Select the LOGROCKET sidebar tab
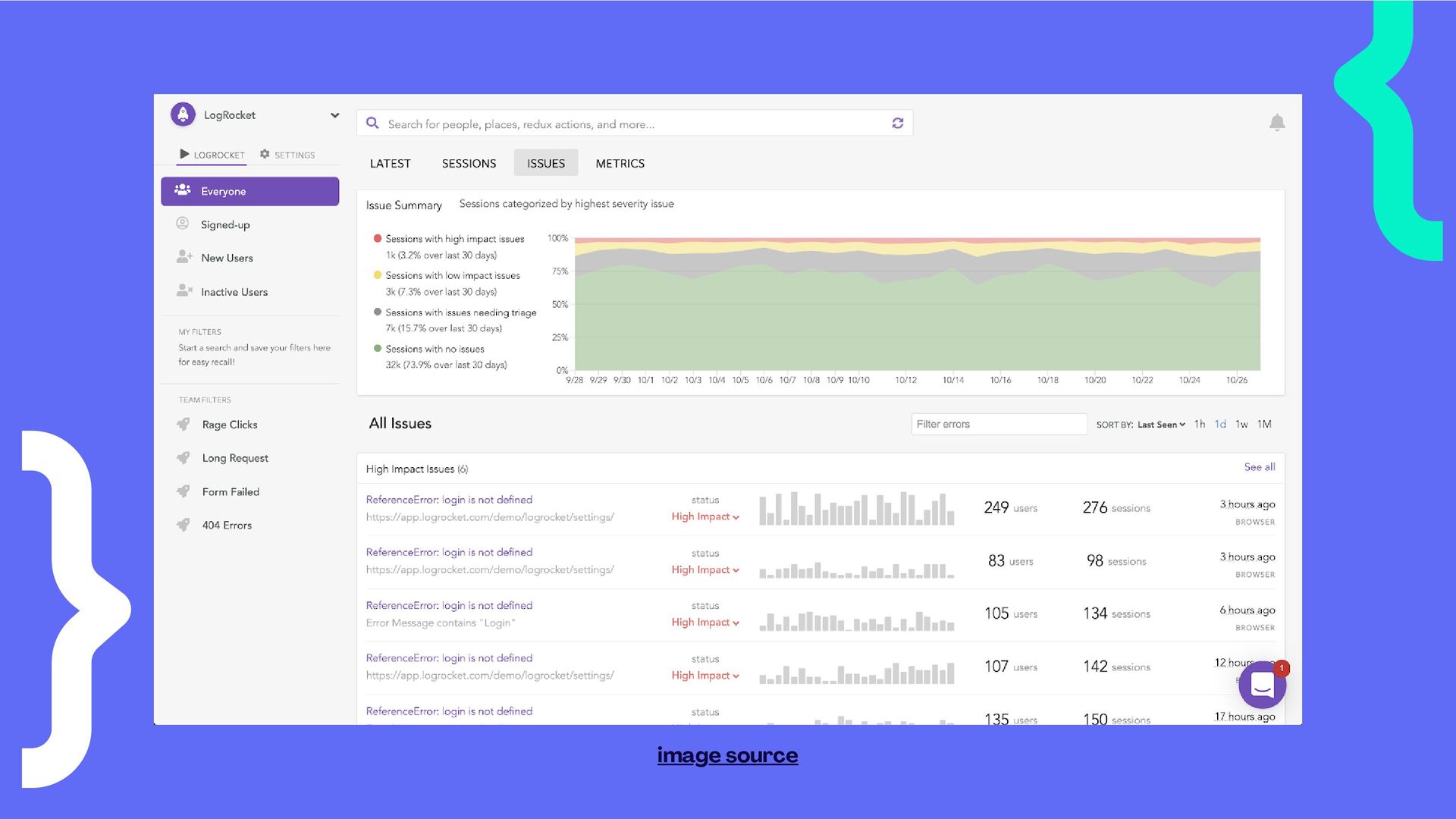Screen dimensions: 1456x819 (x=212, y=155)
